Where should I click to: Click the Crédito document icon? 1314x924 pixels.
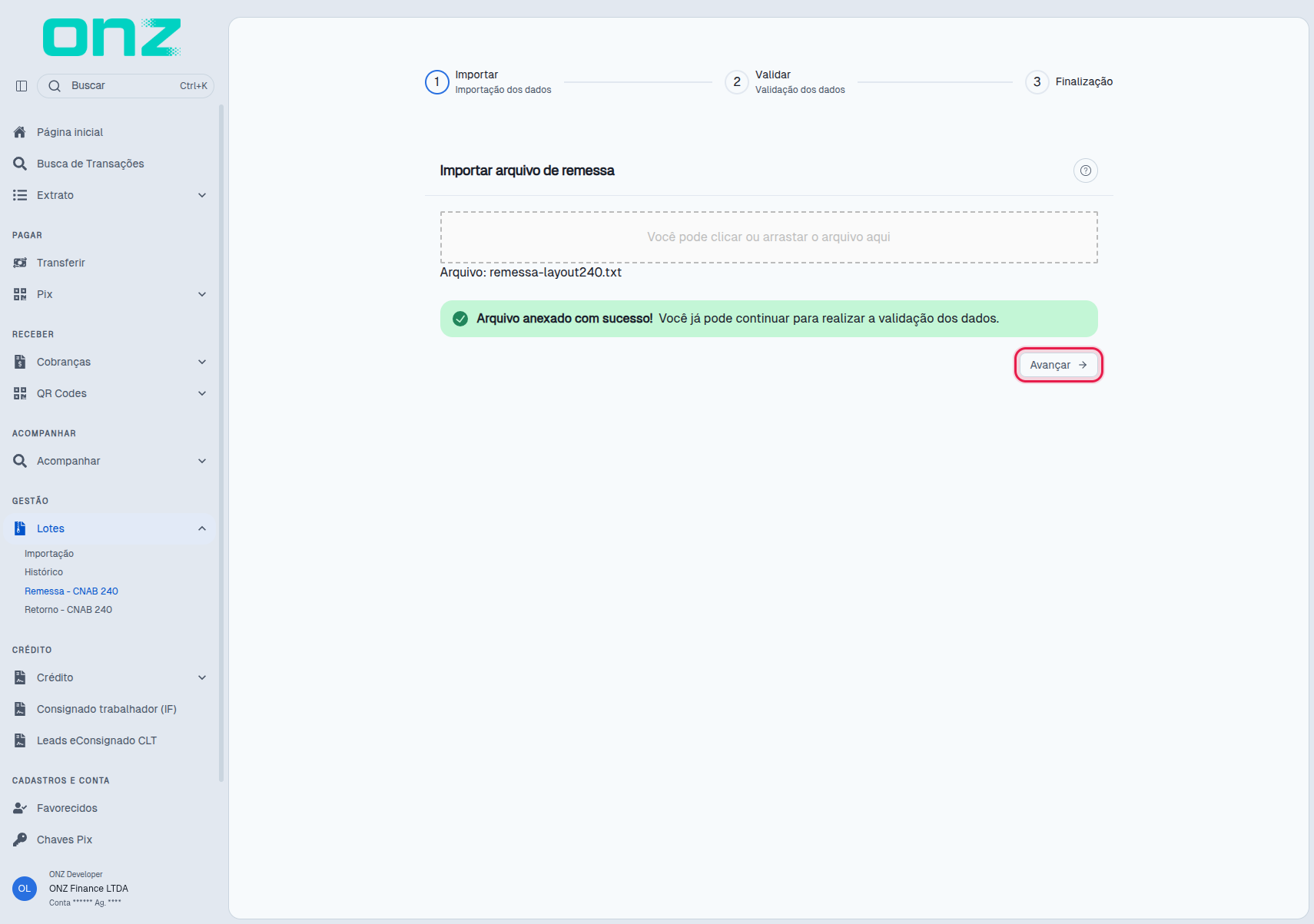pyautogui.click(x=20, y=677)
